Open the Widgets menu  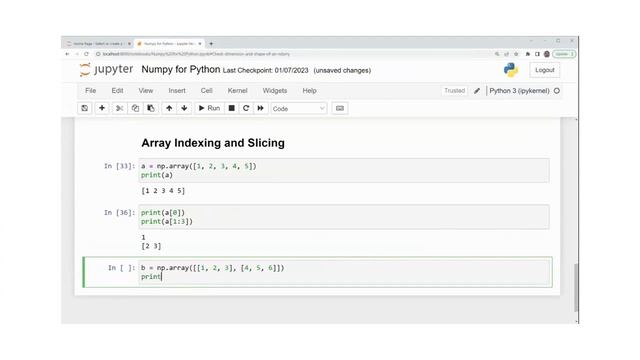pyautogui.click(x=275, y=91)
